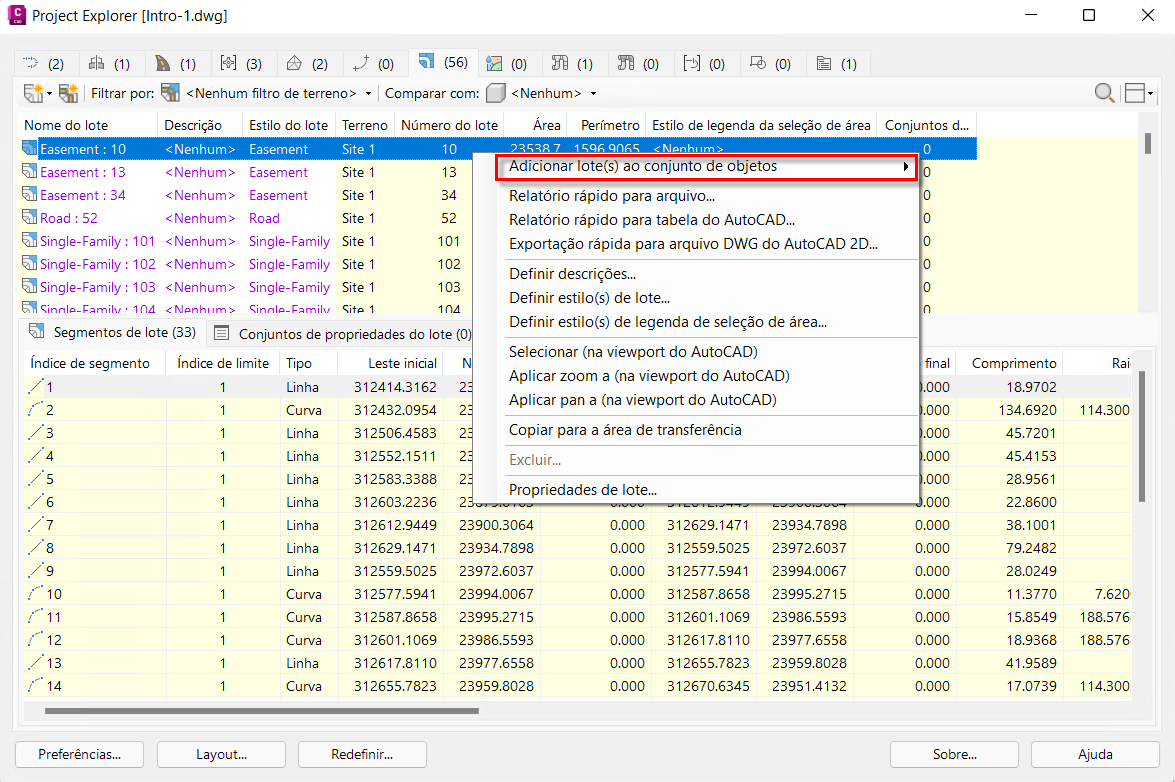Click the horizontal scrollbar of segments table
The width and height of the screenshot is (1175, 782).
click(x=262, y=712)
